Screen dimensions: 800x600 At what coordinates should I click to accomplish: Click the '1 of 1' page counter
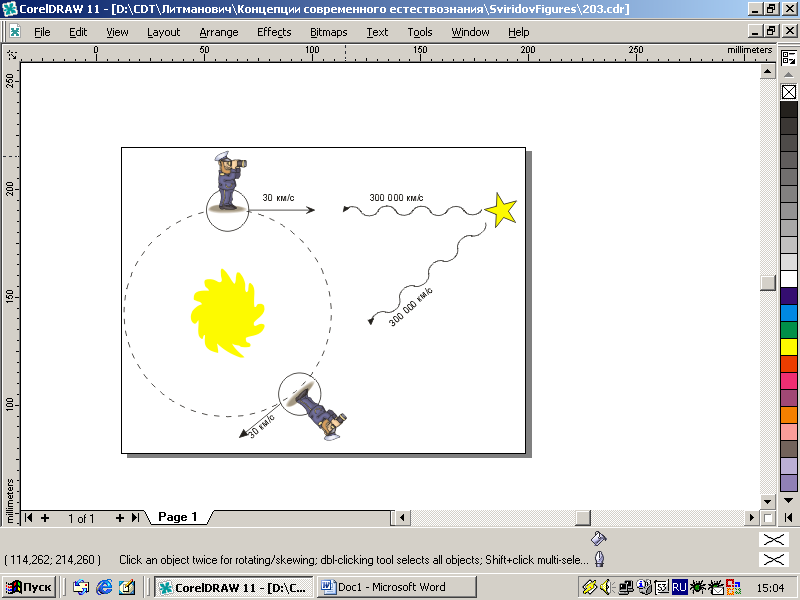click(x=82, y=518)
